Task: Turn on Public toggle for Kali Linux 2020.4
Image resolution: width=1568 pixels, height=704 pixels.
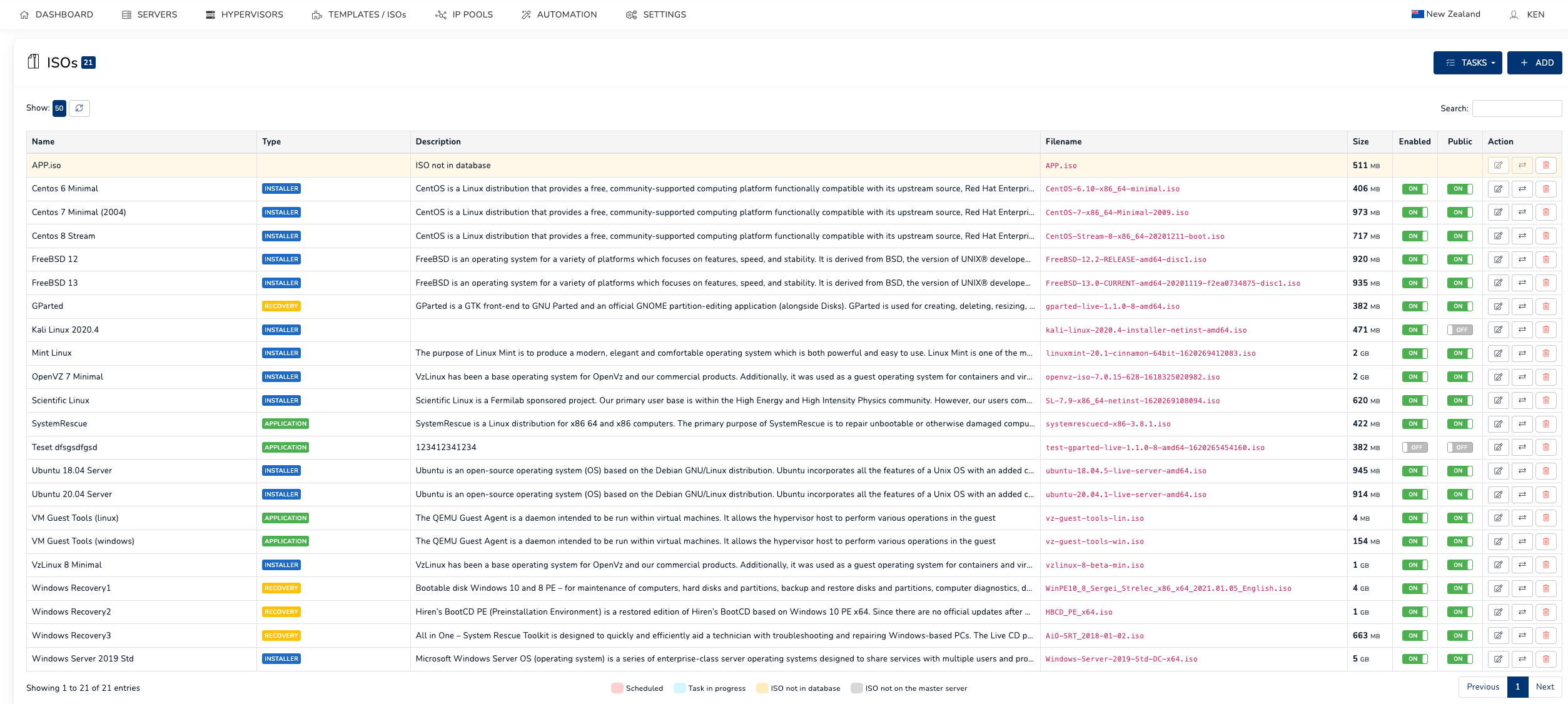Action: (x=1459, y=330)
